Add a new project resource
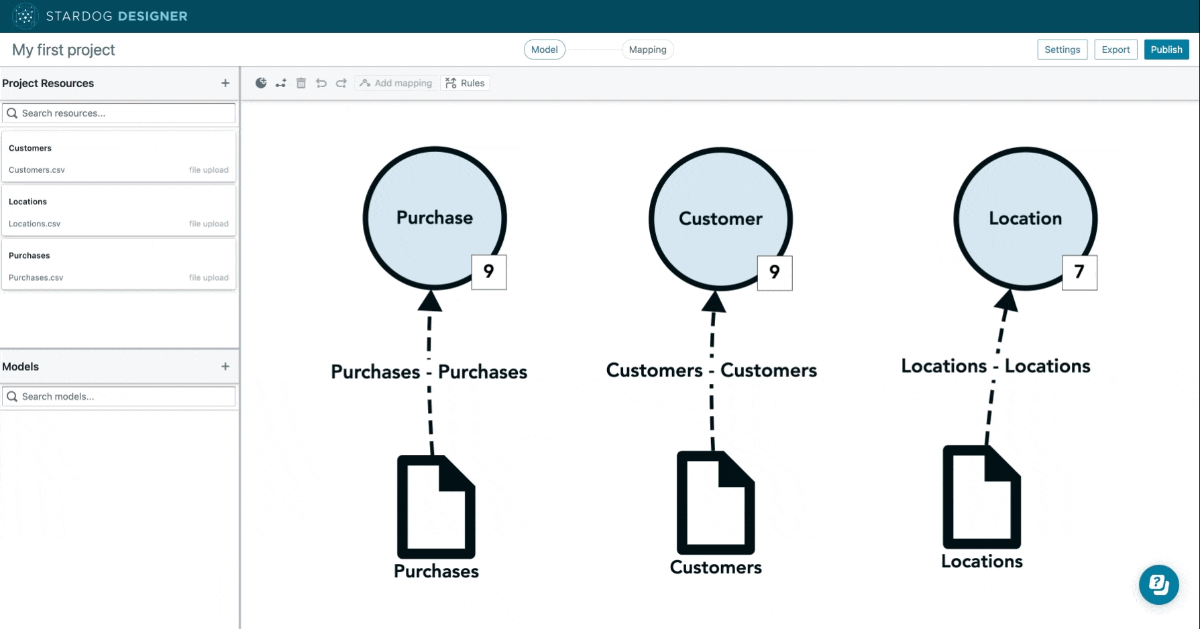 (225, 83)
